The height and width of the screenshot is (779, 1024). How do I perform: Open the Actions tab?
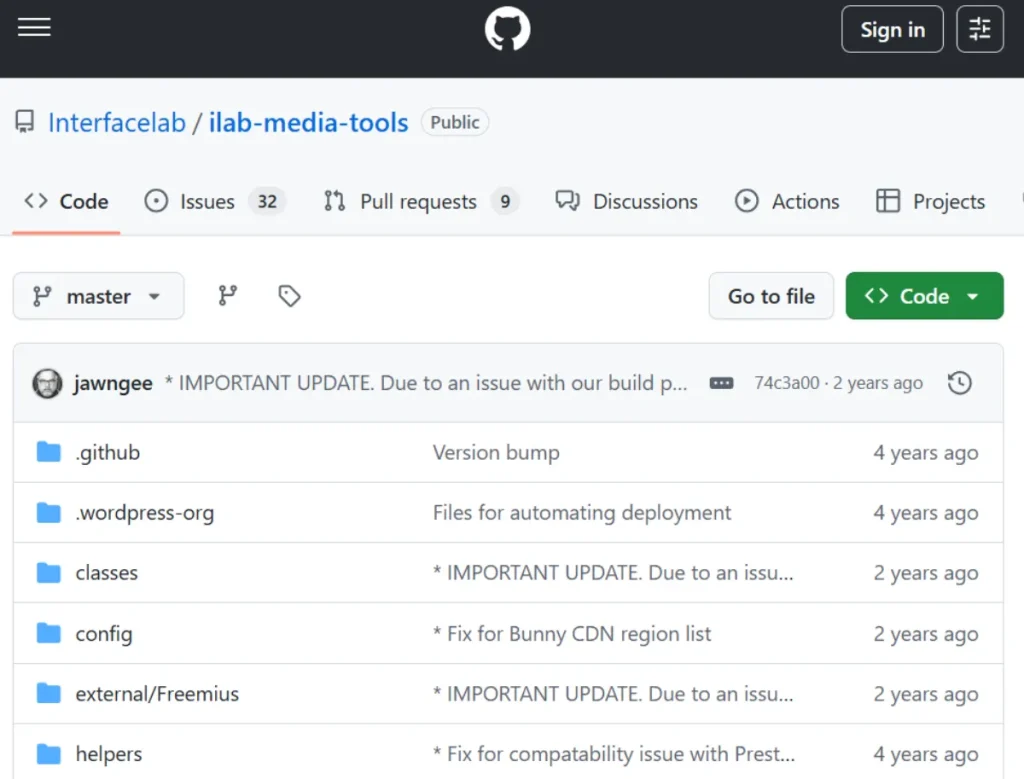(x=786, y=201)
